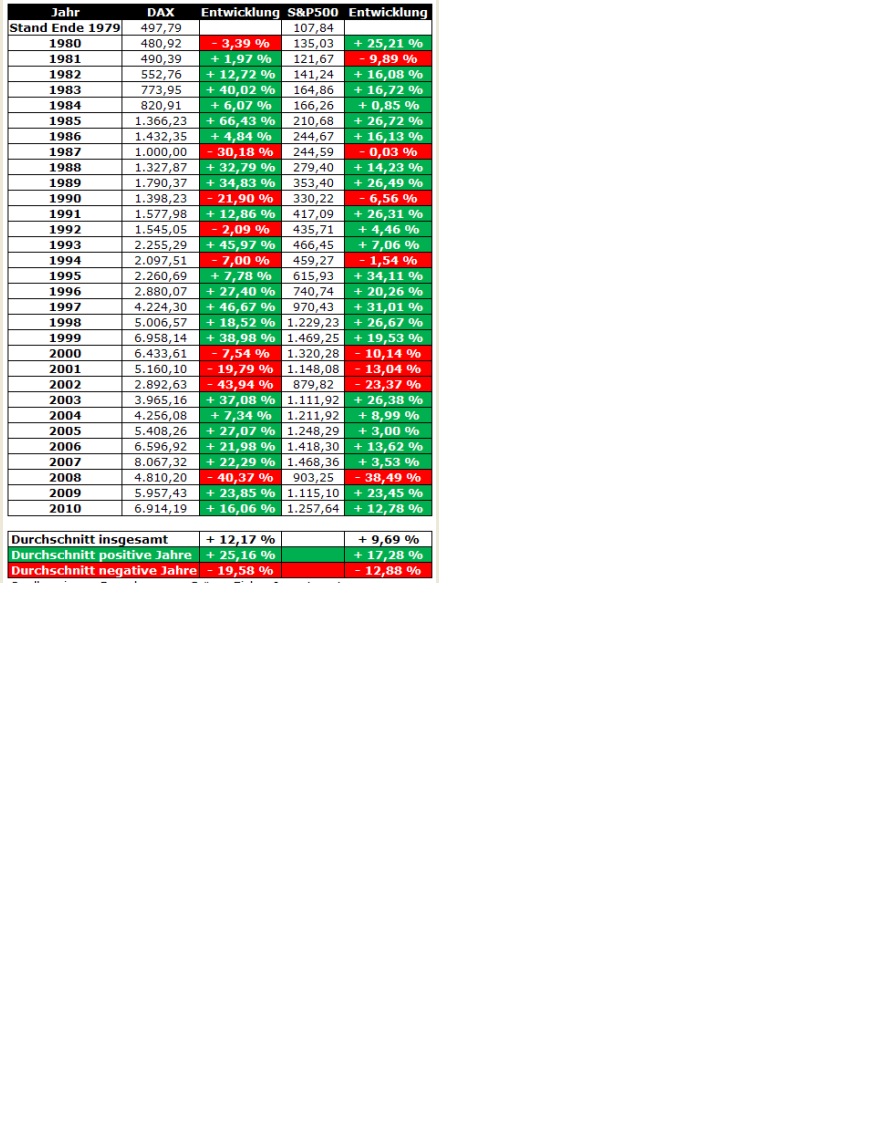Viewport: 890px width, 1126px height.
Task: Select the DAX value 8.067,32
Action: tap(161, 462)
